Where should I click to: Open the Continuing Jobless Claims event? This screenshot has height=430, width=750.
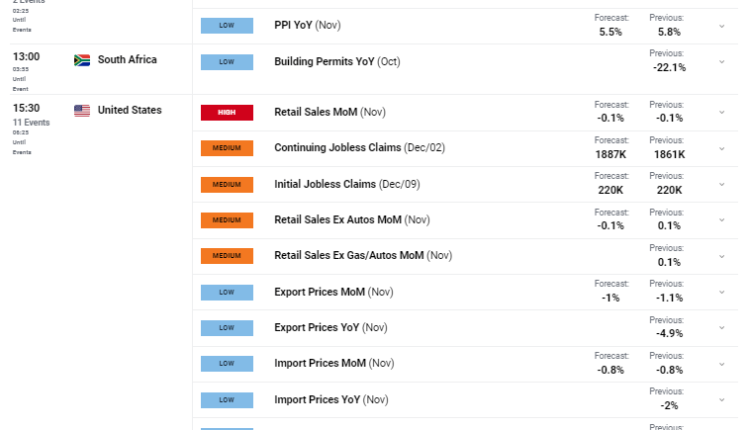(338, 148)
